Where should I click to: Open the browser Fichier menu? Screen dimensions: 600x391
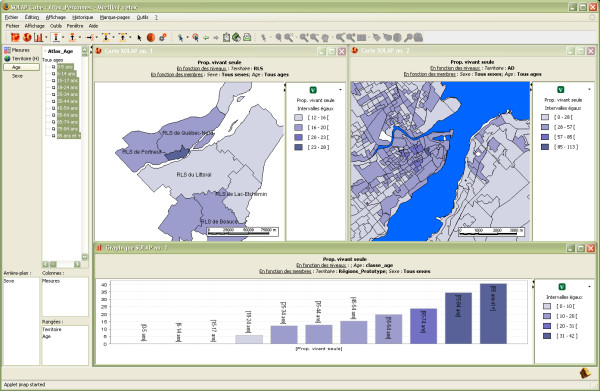click(x=11, y=17)
